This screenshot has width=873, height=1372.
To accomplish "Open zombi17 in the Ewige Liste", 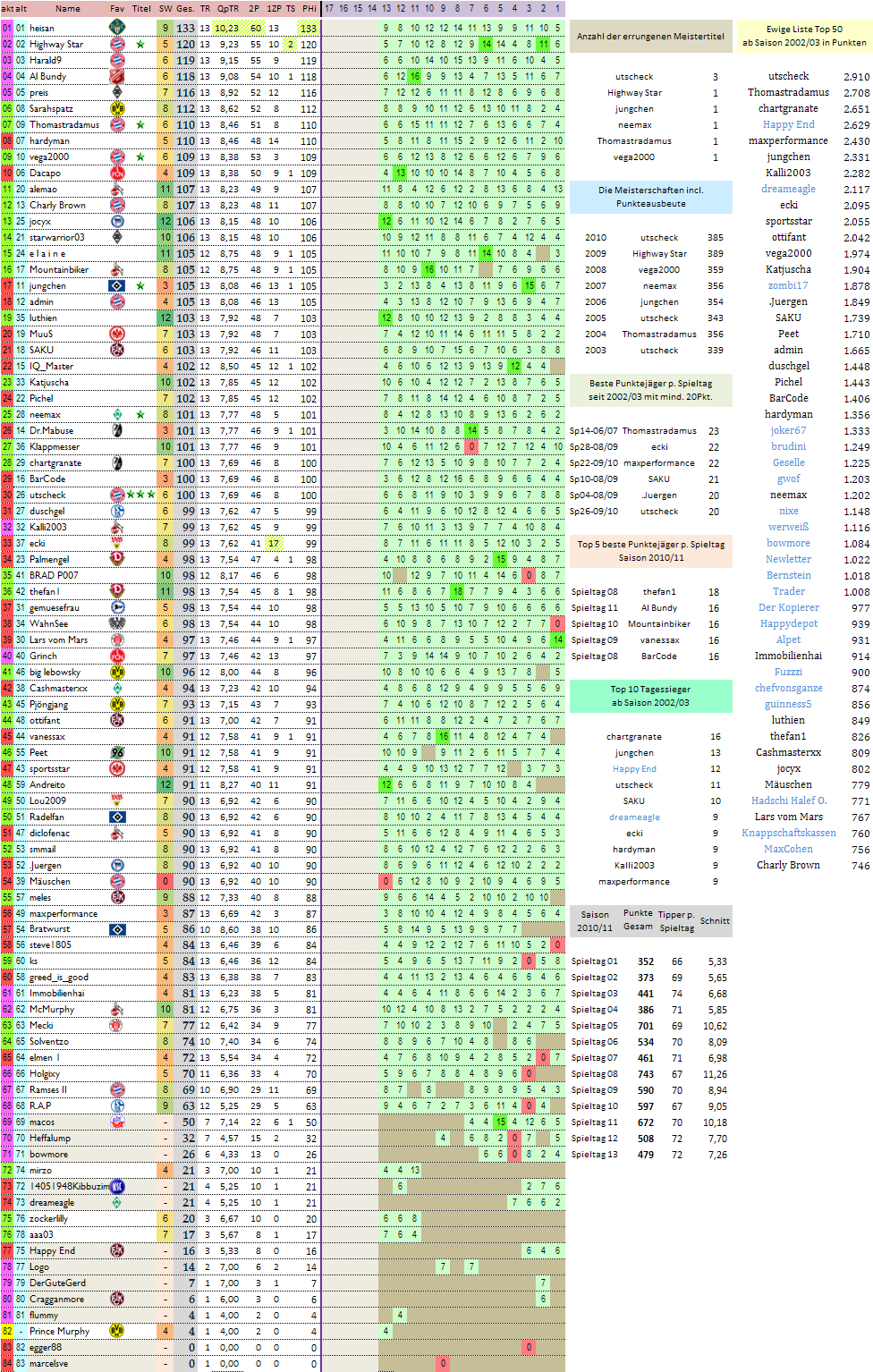I will point(789,285).
